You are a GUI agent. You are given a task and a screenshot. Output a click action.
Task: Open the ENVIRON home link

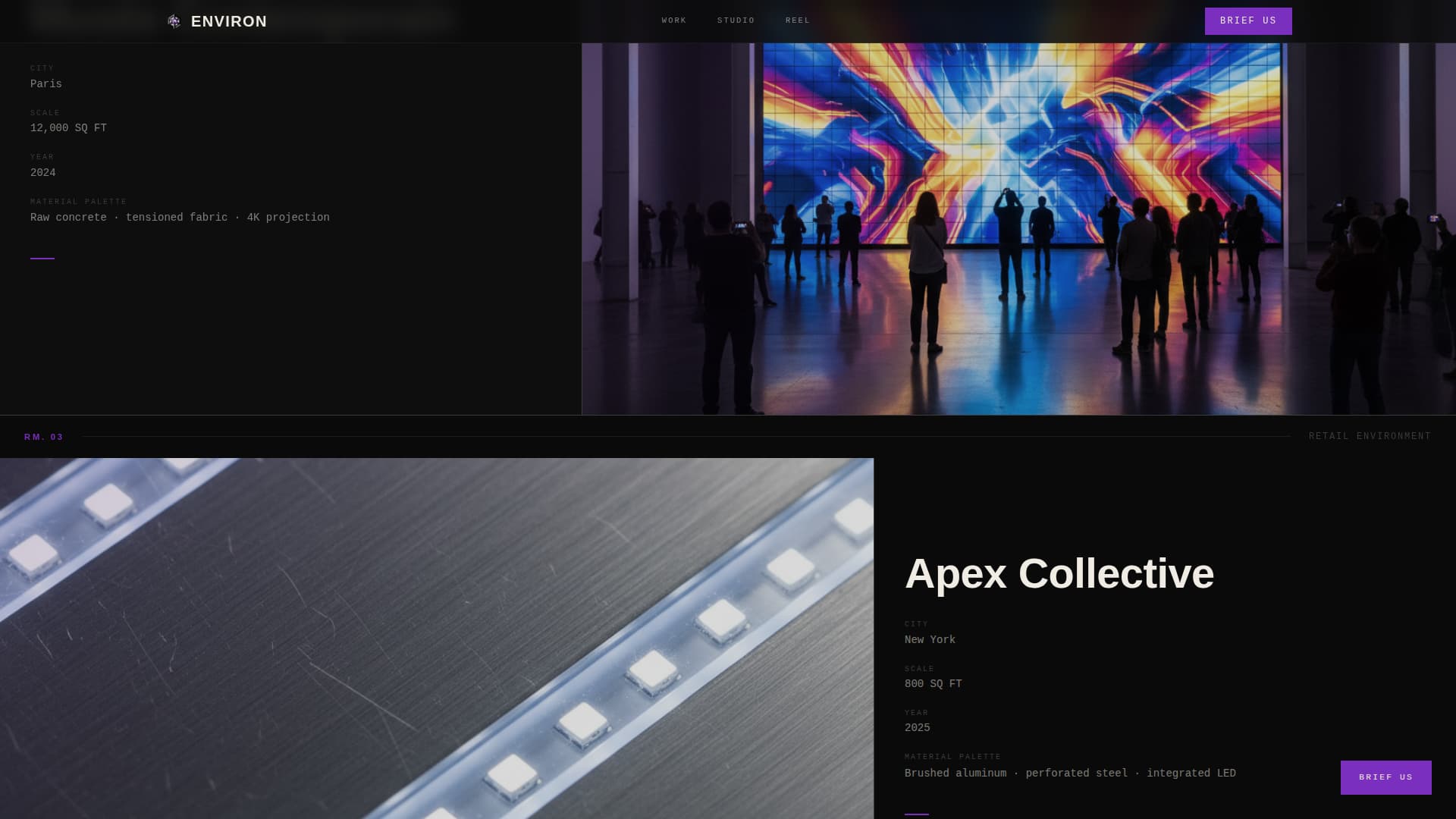click(x=217, y=21)
